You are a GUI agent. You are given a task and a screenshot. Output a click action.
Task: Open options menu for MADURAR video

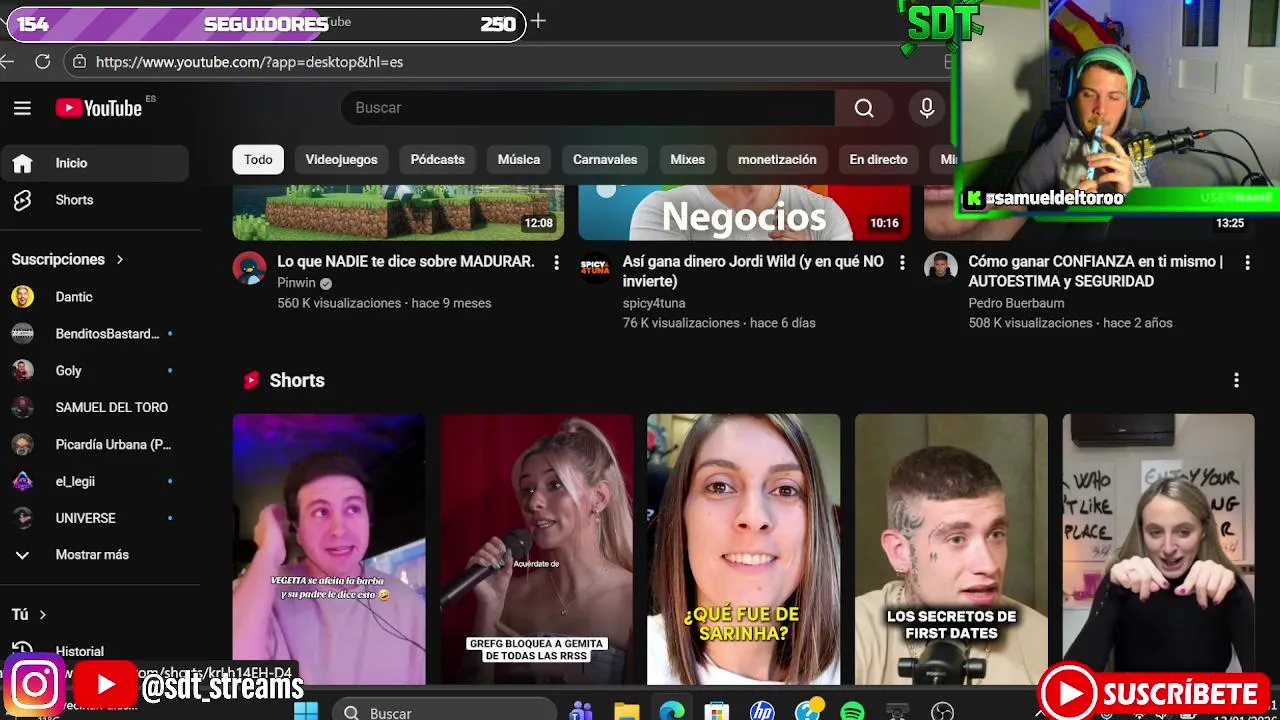557,263
